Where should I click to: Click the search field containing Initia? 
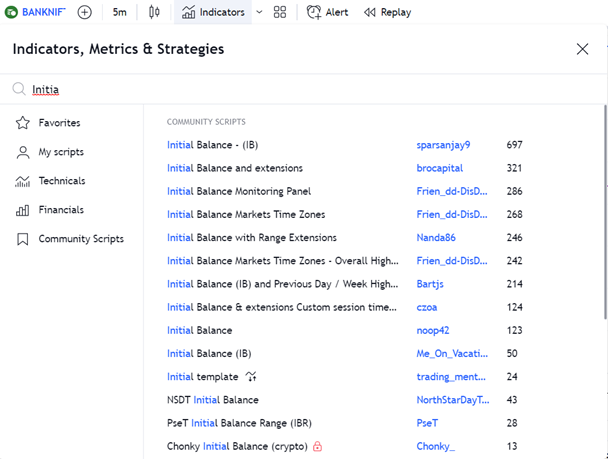302,89
